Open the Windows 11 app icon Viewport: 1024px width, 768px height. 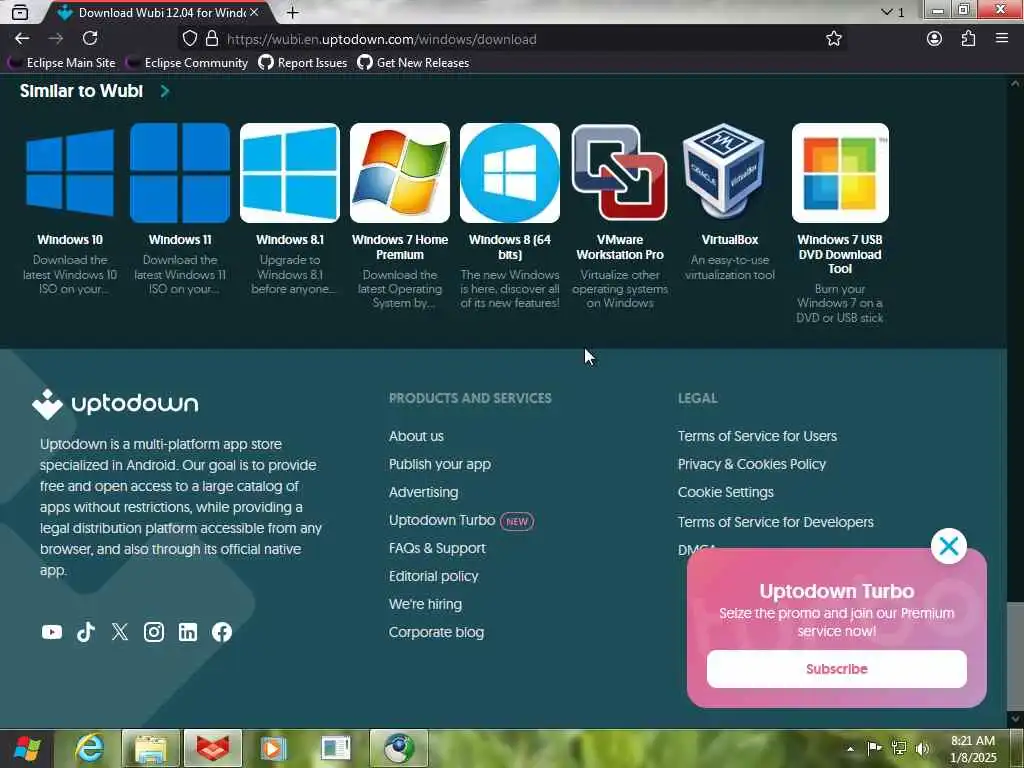coord(180,173)
